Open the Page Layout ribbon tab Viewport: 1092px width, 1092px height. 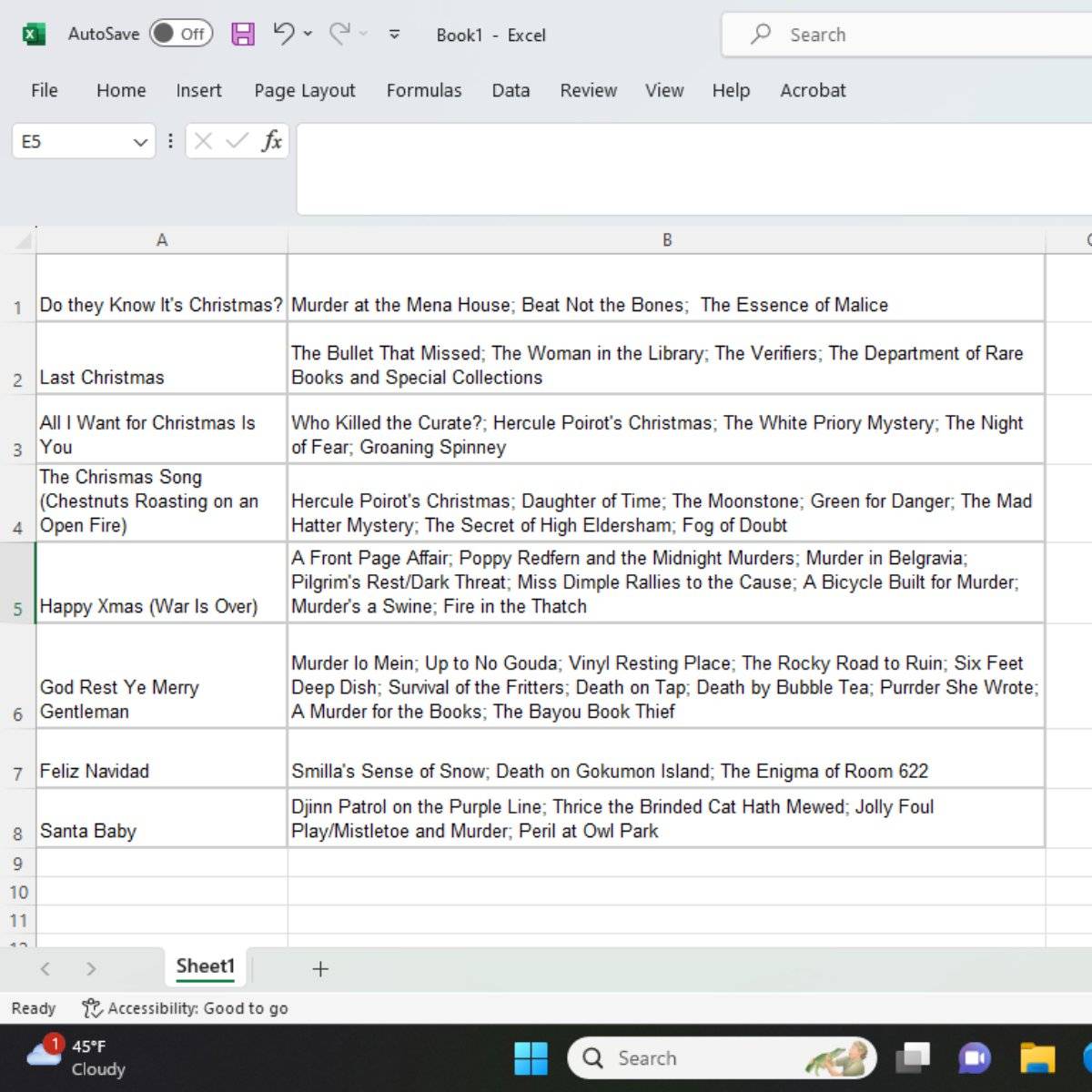(304, 90)
